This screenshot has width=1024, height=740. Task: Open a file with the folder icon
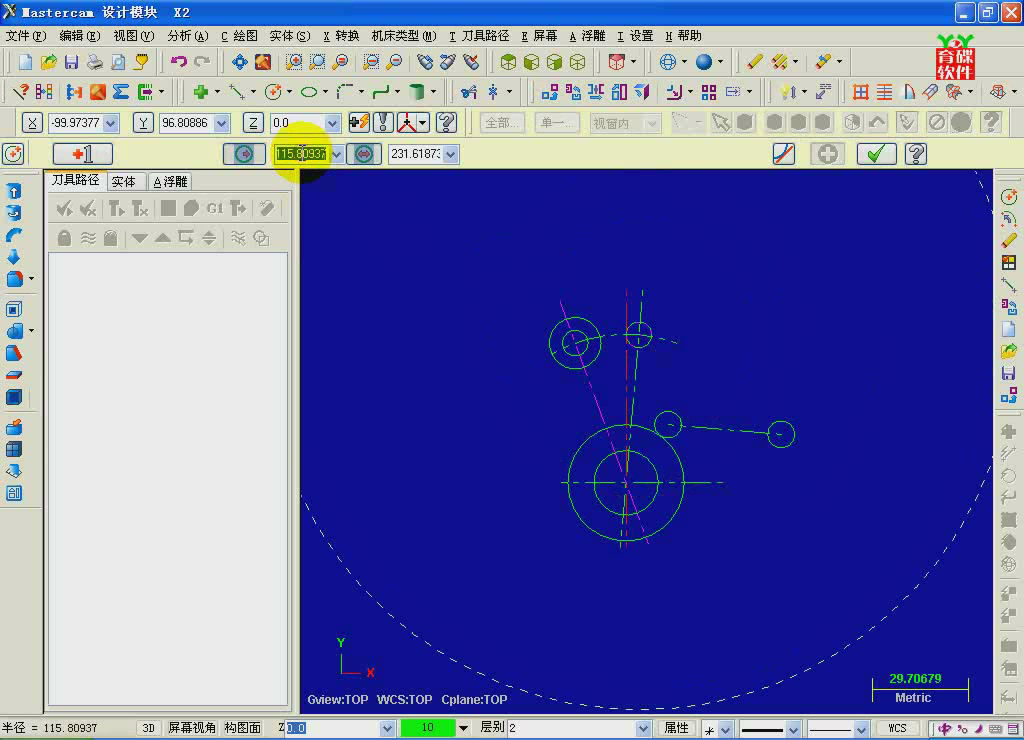pyautogui.click(x=48, y=62)
